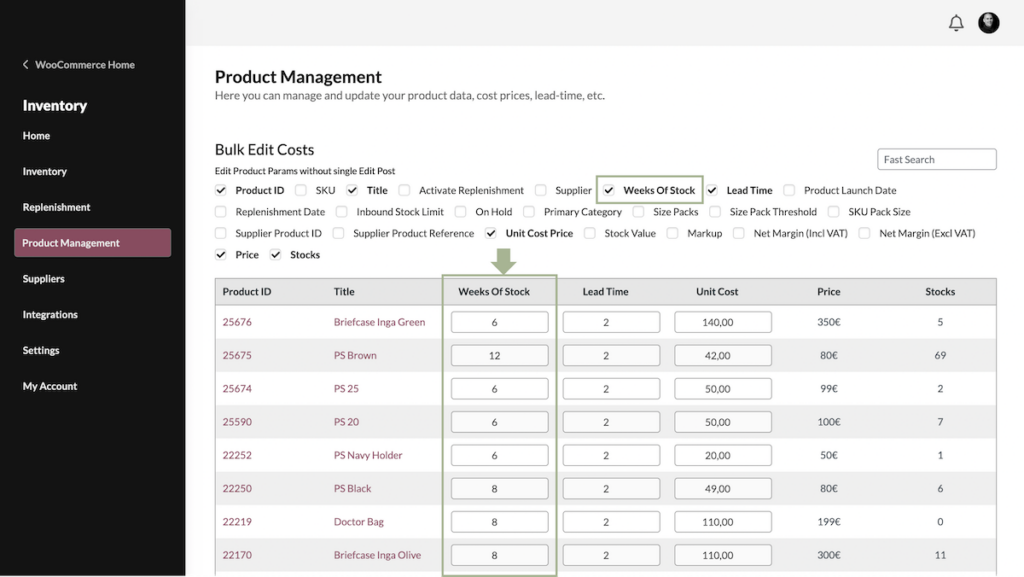Edit Unit Cost for Briefcase Inga Olive

pos(723,555)
